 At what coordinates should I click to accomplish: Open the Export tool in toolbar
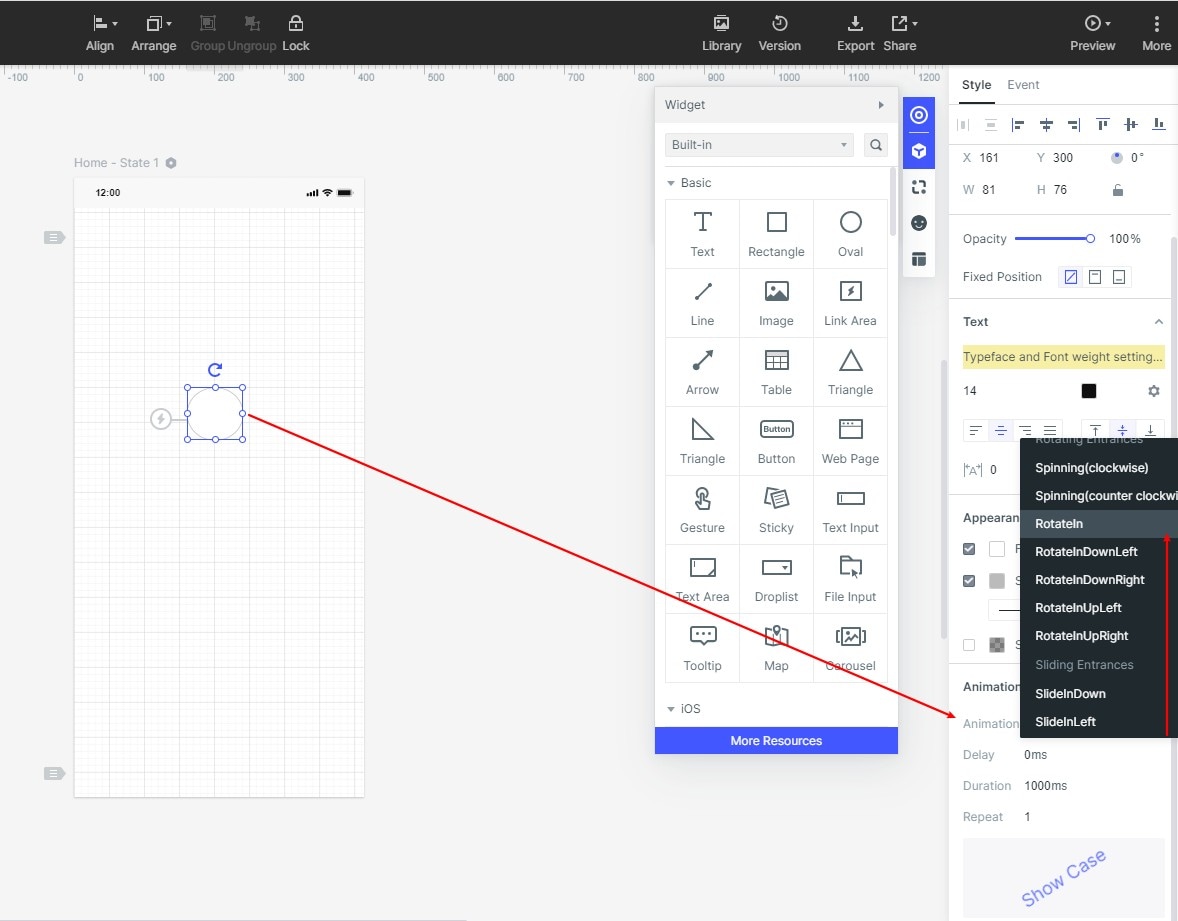855,34
